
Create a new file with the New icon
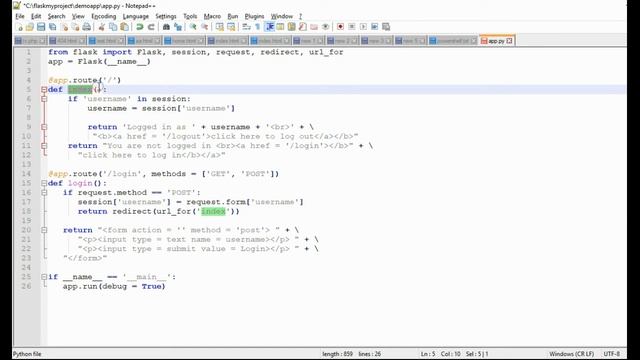point(19,27)
